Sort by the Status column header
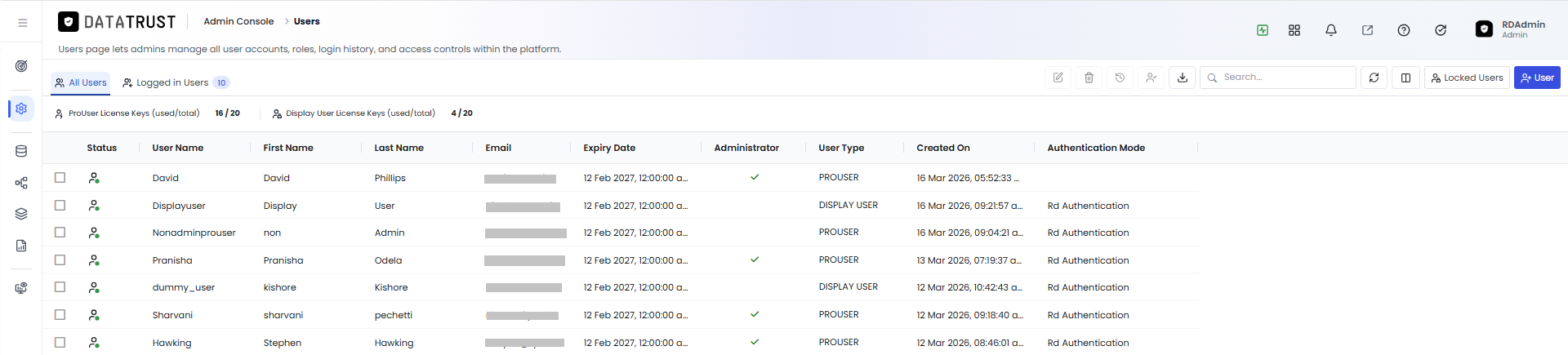This screenshot has height=355, width=1568. 102,148
